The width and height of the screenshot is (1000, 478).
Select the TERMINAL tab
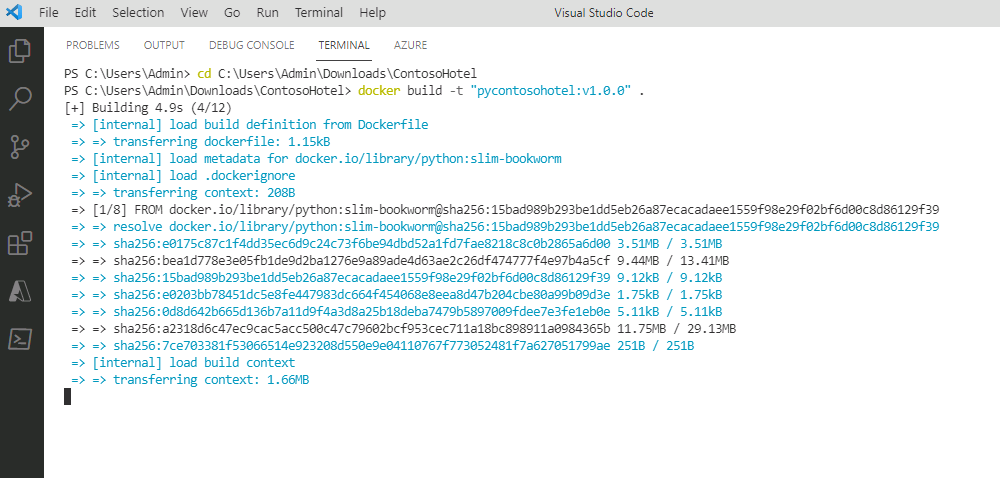344,45
